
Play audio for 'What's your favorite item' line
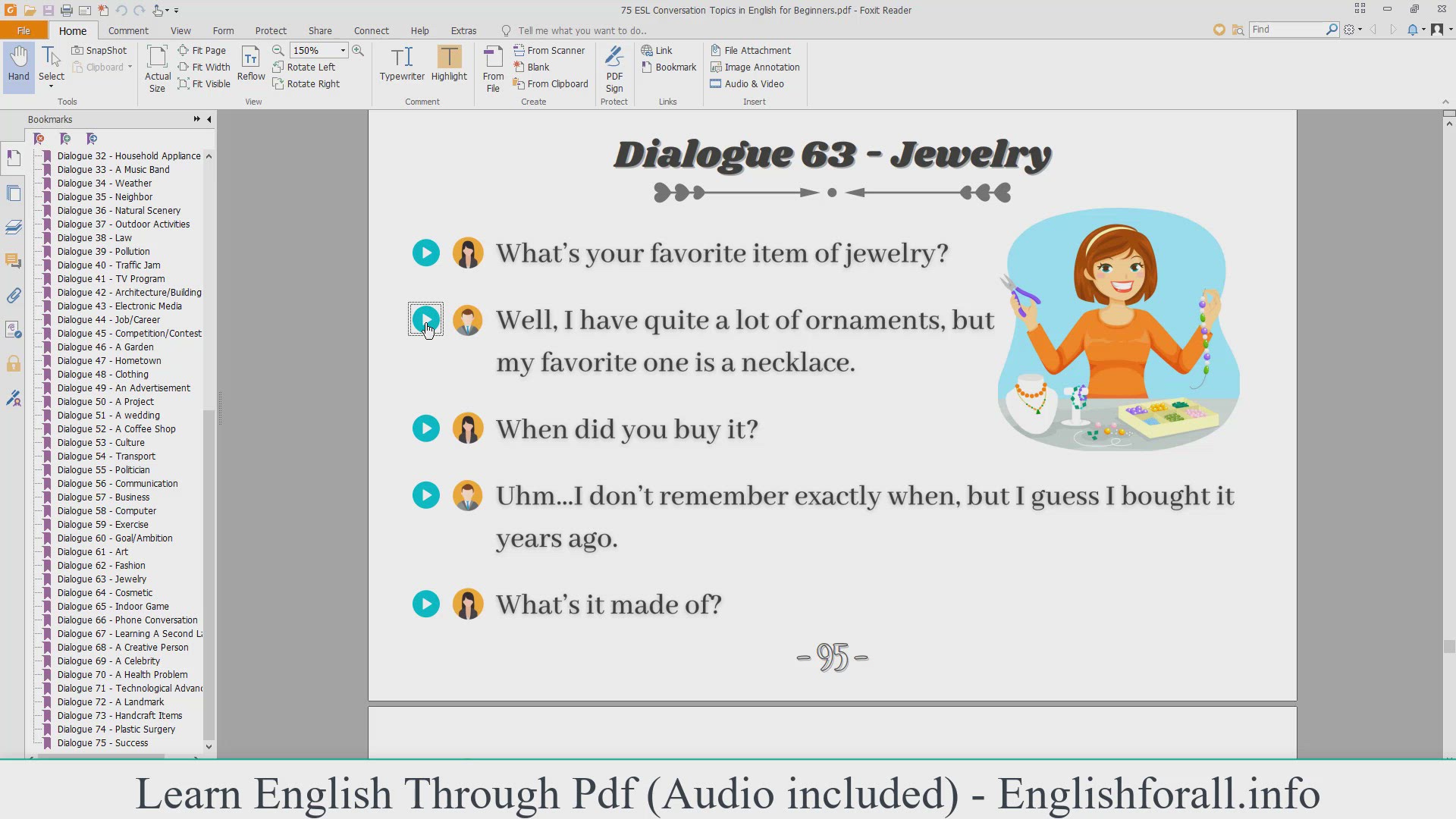coord(426,253)
